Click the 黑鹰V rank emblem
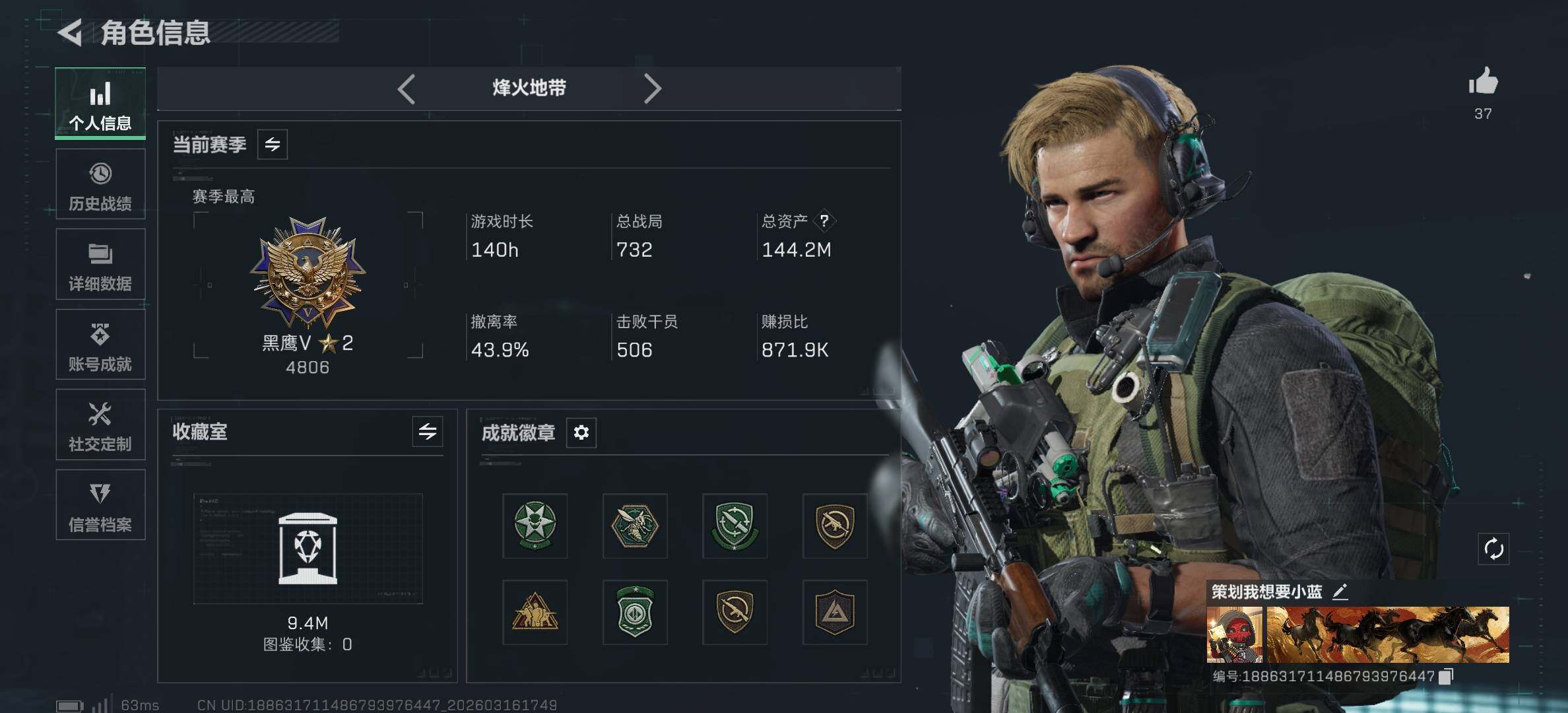Image resolution: width=1568 pixels, height=713 pixels. [308, 273]
